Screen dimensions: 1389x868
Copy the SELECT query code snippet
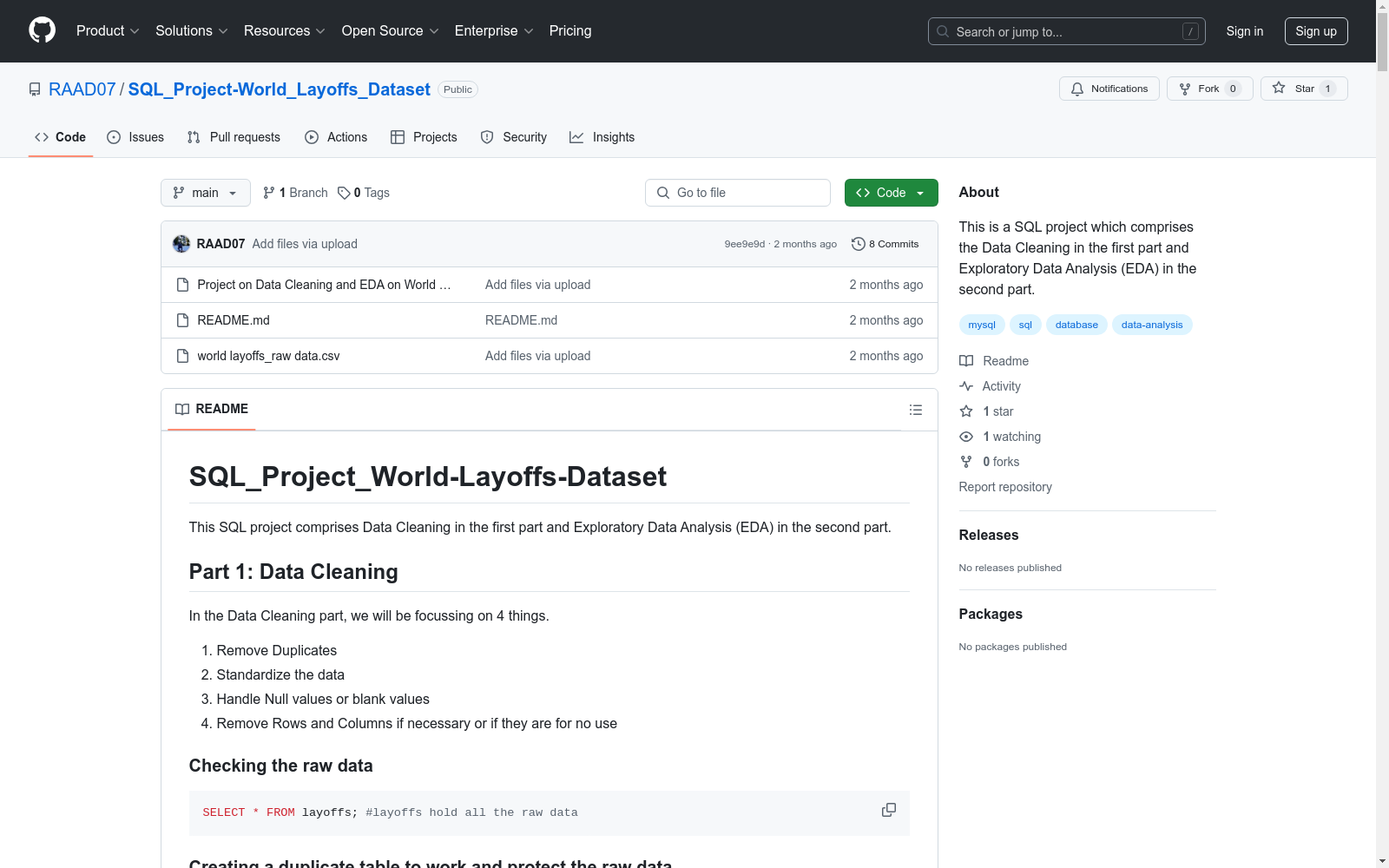pyautogui.click(x=889, y=810)
